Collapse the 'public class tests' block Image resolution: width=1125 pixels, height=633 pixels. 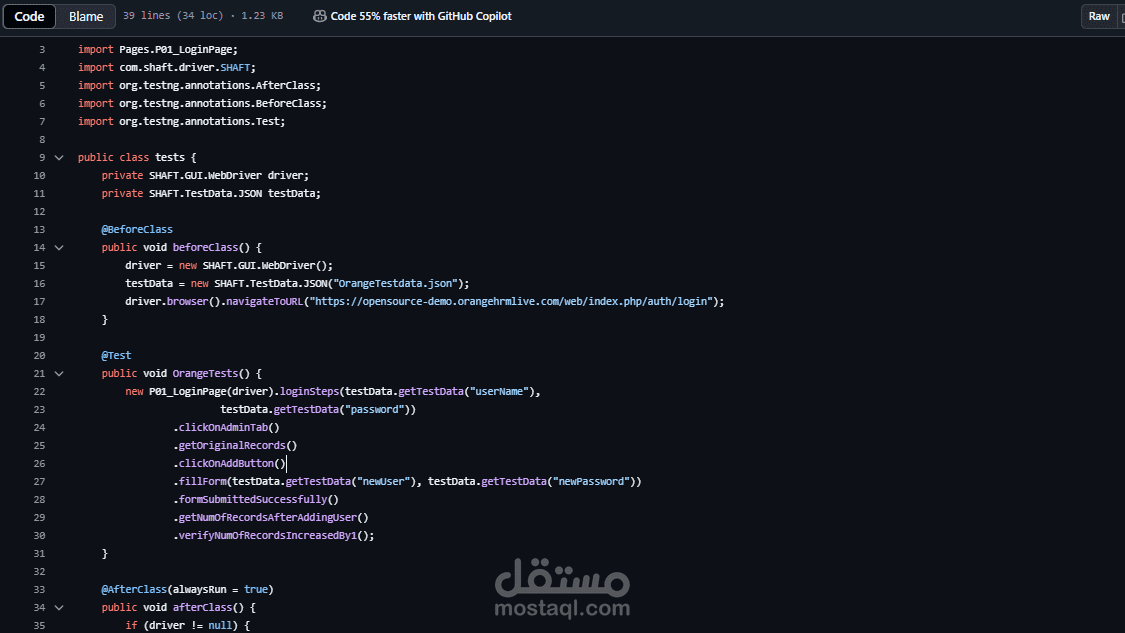tap(59, 157)
